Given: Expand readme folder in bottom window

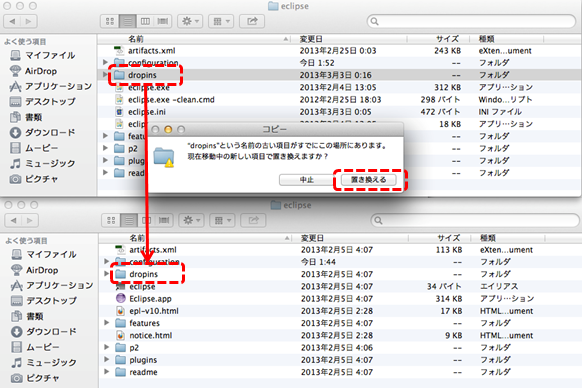Looking at the screenshot, I should point(107,372).
